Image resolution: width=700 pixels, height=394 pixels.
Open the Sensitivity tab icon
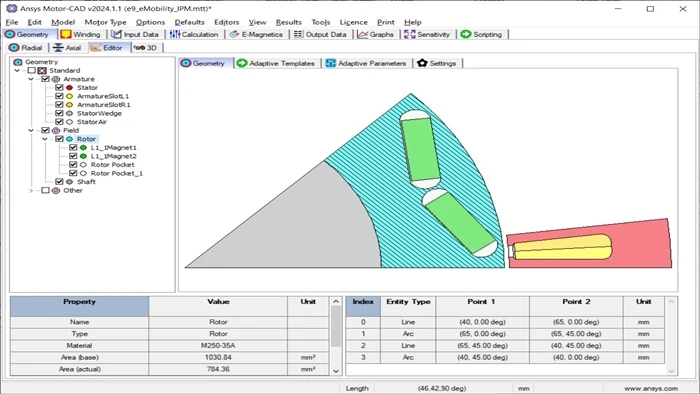410,34
